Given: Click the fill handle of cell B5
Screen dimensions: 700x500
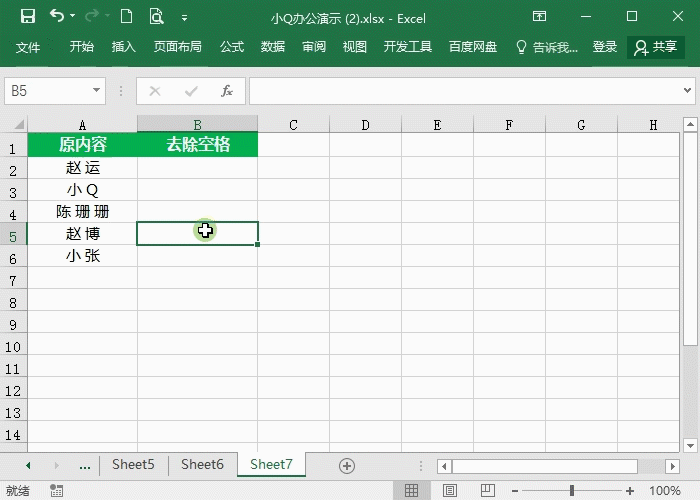Looking at the screenshot, I should [258, 244].
